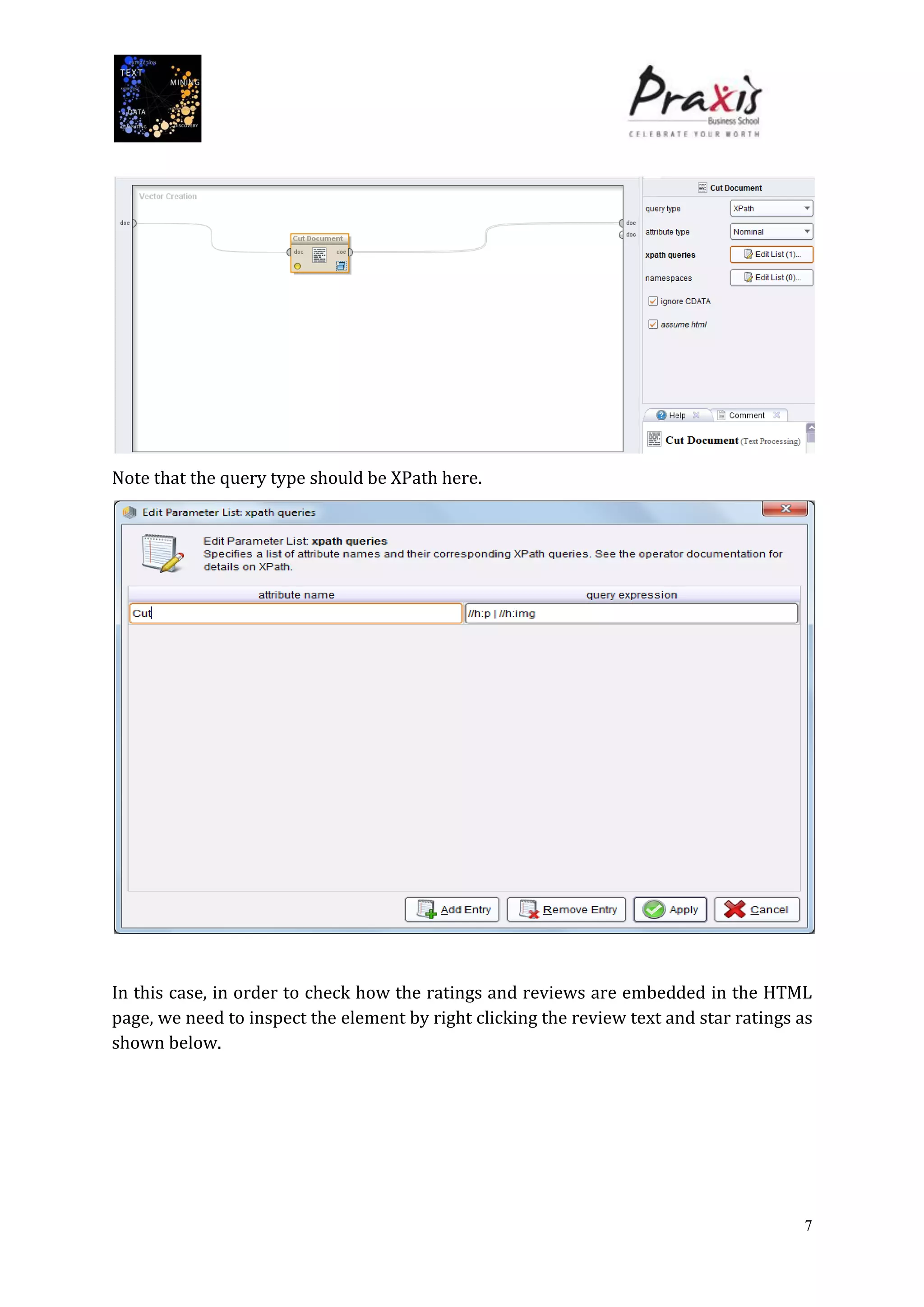Click the Remove Entry button
This screenshot has width=924, height=1307.
567,910
